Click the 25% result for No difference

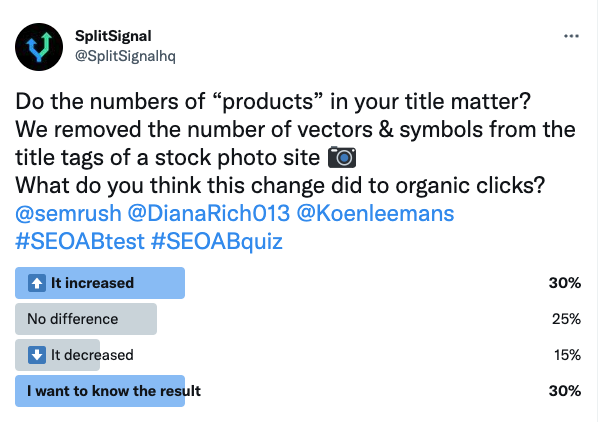[x=566, y=319]
